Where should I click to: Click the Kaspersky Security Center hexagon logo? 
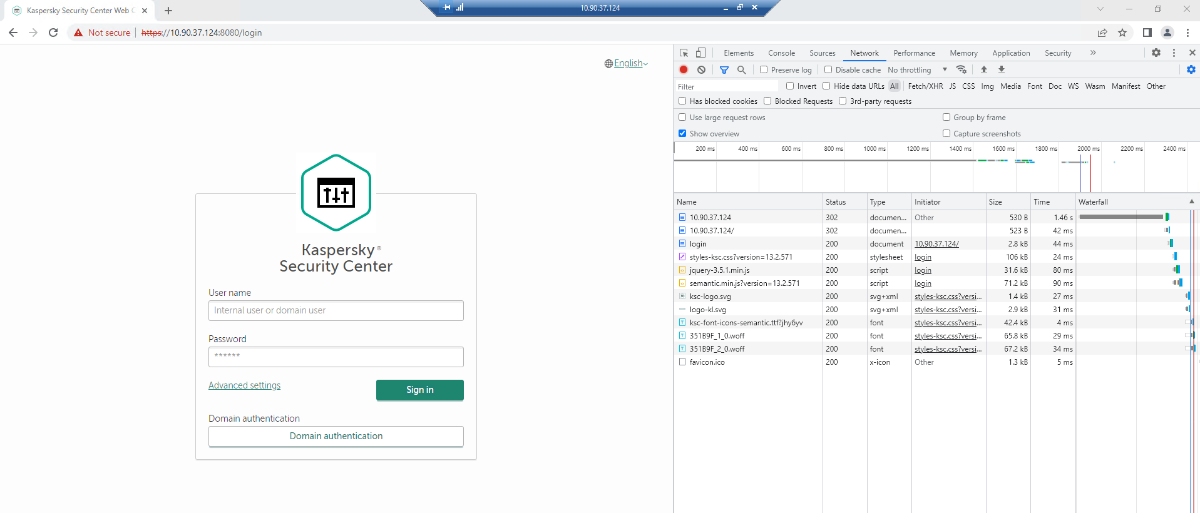click(x=336, y=193)
